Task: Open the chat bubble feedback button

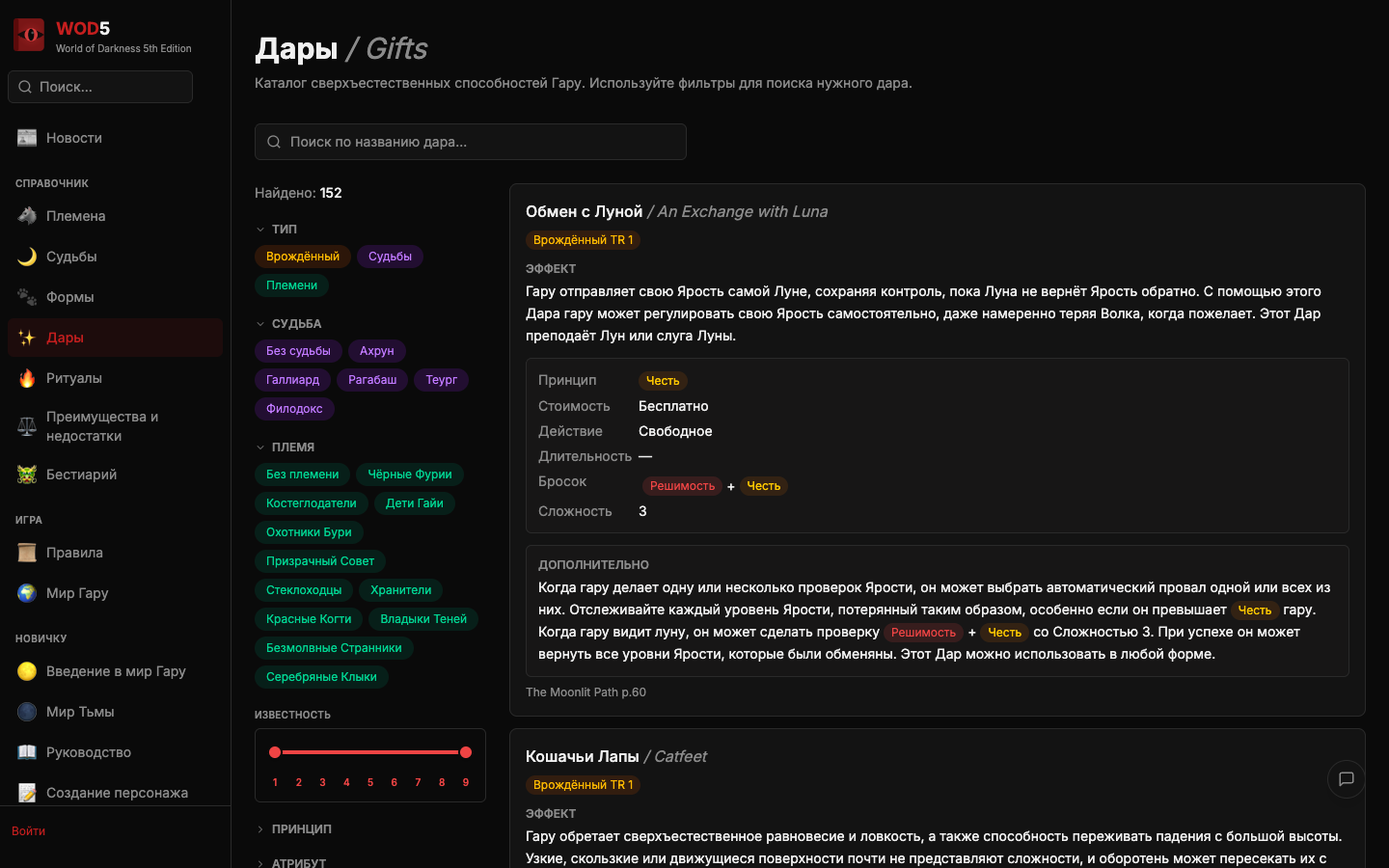Action: point(1347,779)
